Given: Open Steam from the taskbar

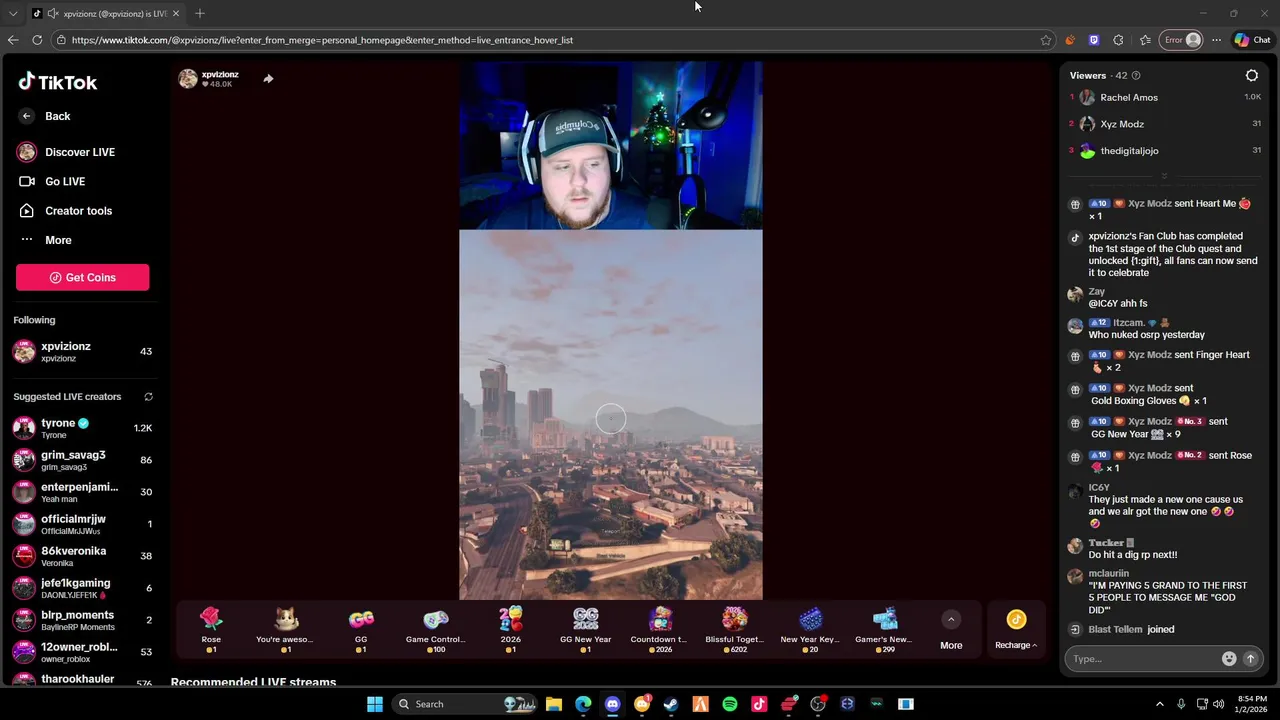Looking at the screenshot, I should (671, 704).
